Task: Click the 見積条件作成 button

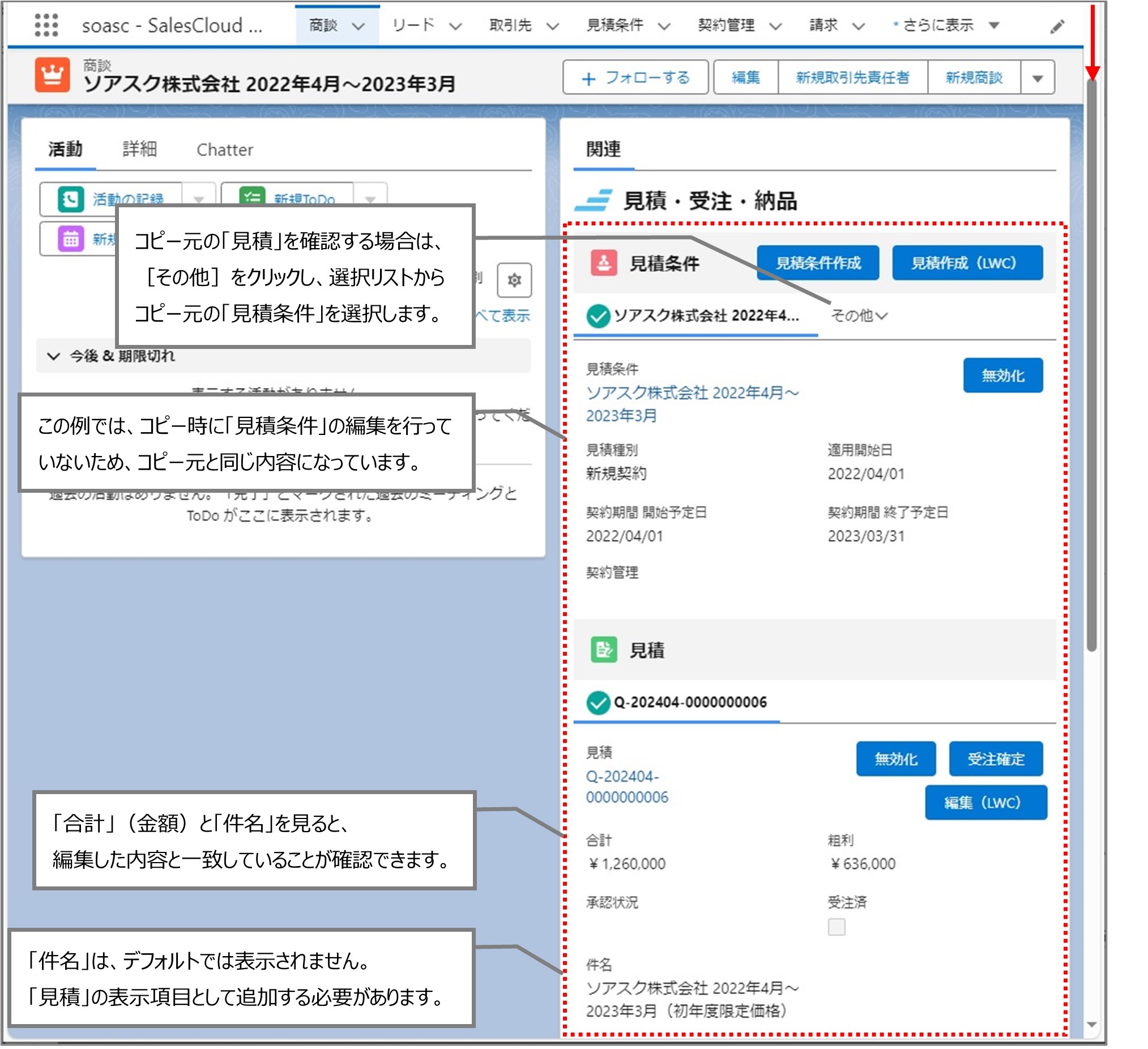Action: [x=818, y=263]
